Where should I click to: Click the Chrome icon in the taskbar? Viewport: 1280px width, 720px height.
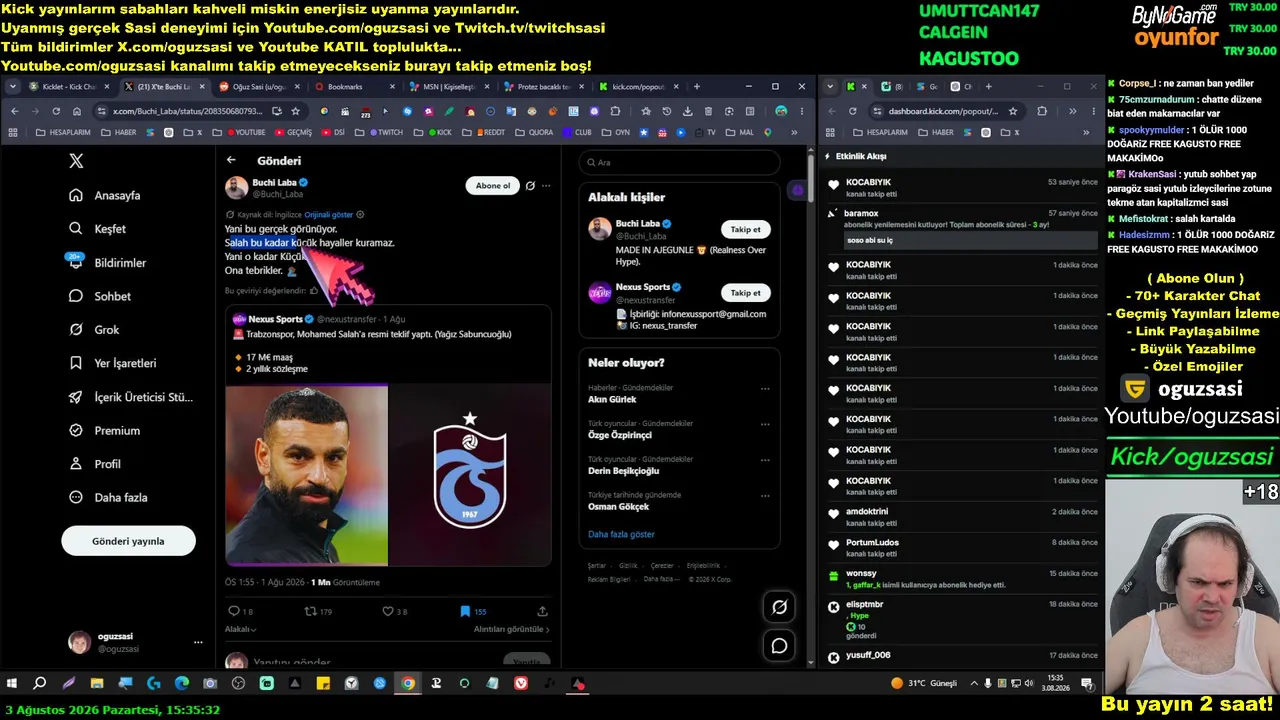408,684
